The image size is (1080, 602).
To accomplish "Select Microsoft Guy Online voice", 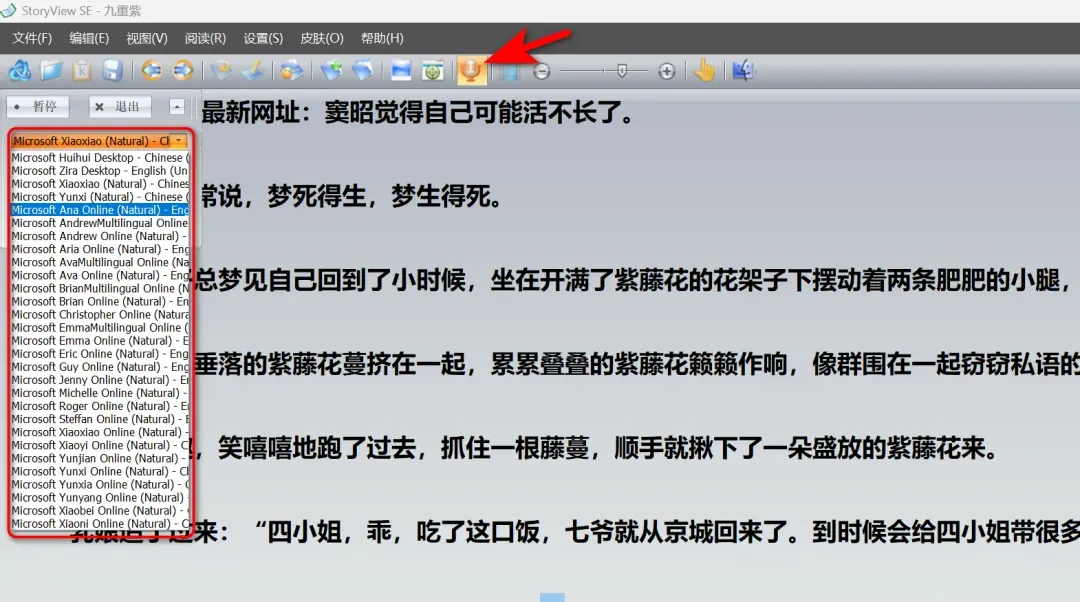I will pyautogui.click(x=100, y=367).
